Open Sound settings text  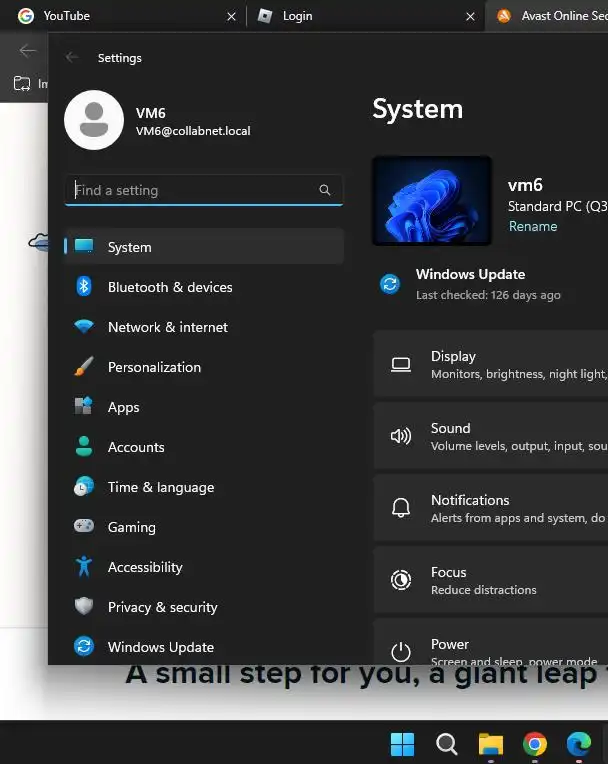[451, 428]
